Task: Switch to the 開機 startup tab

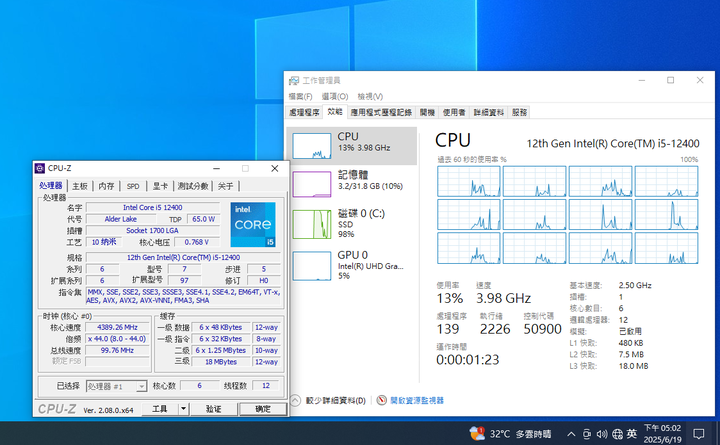Action: pyautogui.click(x=428, y=112)
